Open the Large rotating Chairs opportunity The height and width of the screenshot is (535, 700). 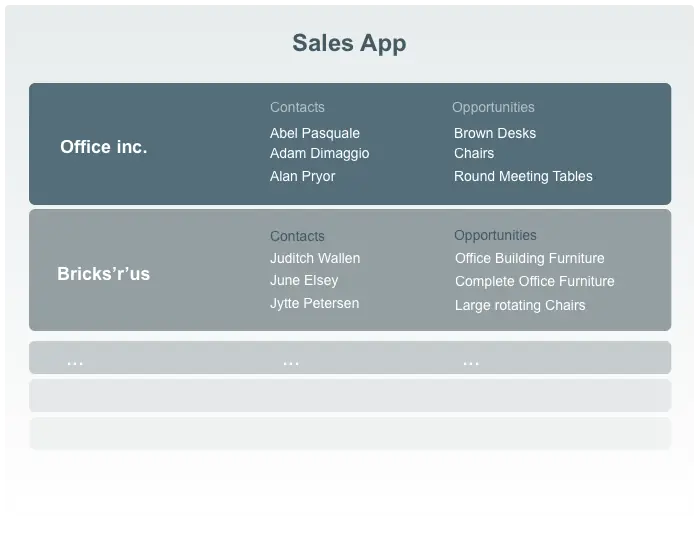[x=520, y=305]
